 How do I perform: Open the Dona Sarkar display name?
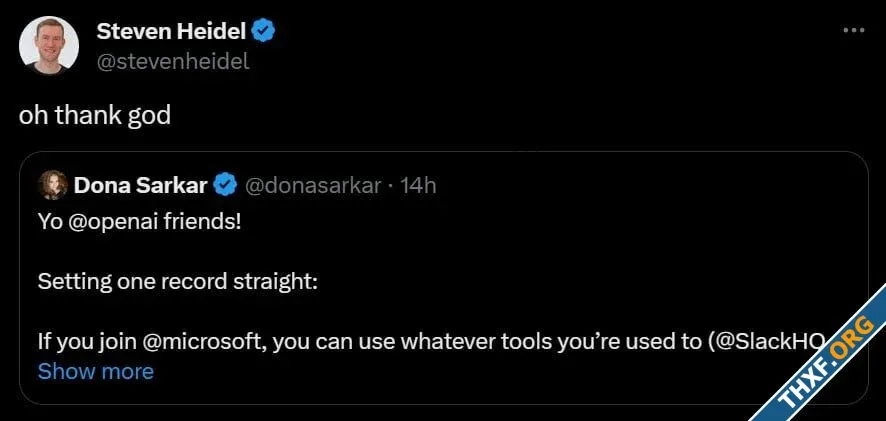coord(141,185)
